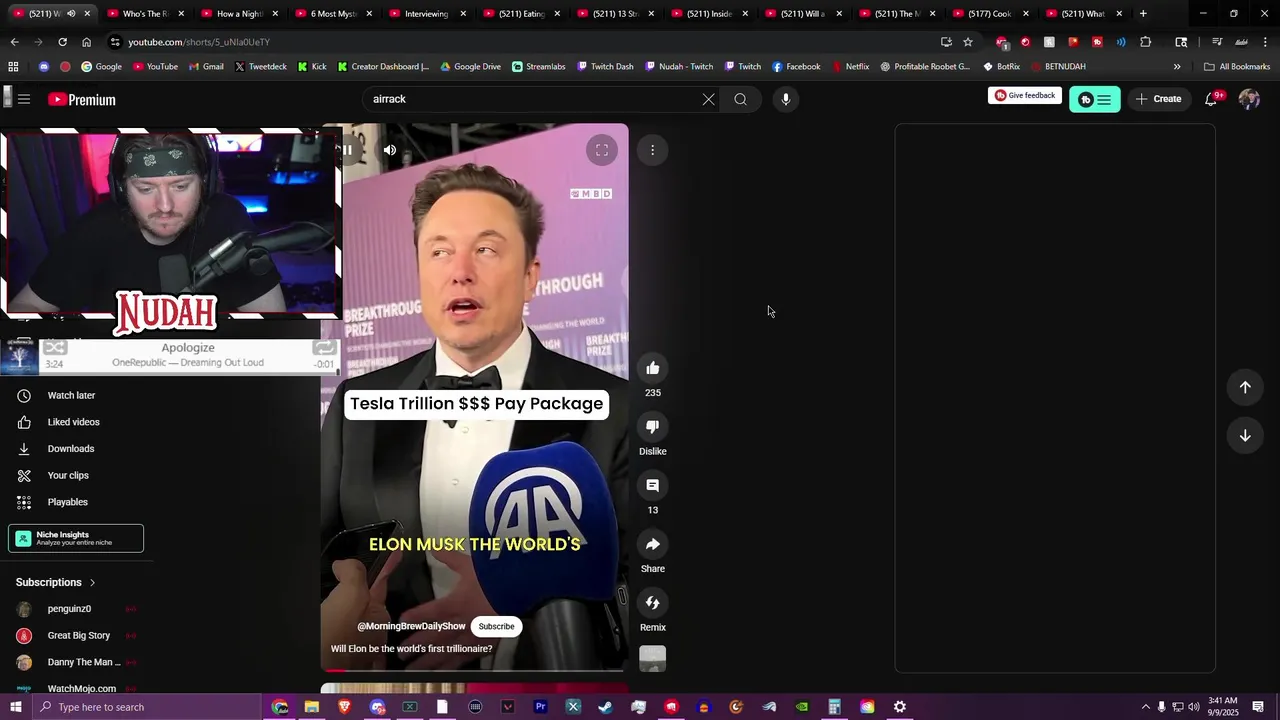Open browser extensions puzzle icon
The width and height of the screenshot is (1280, 720).
[x=1146, y=42]
